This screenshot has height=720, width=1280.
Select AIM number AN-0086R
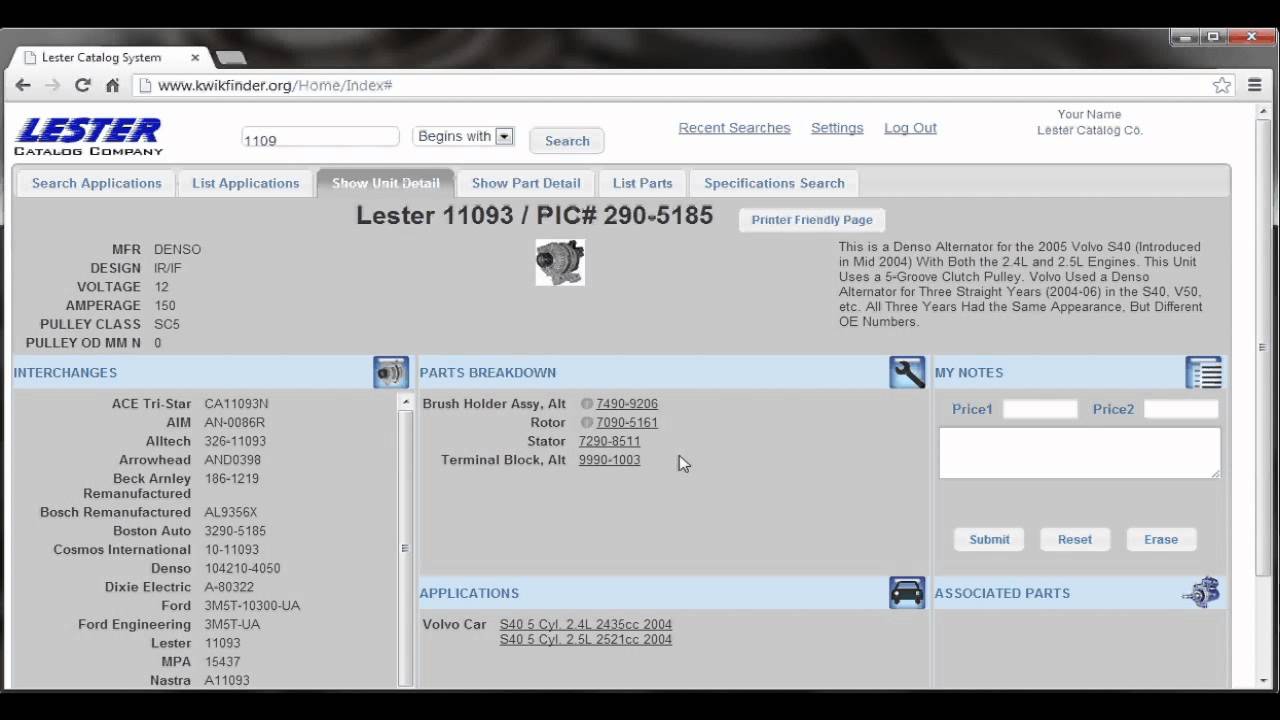point(234,423)
